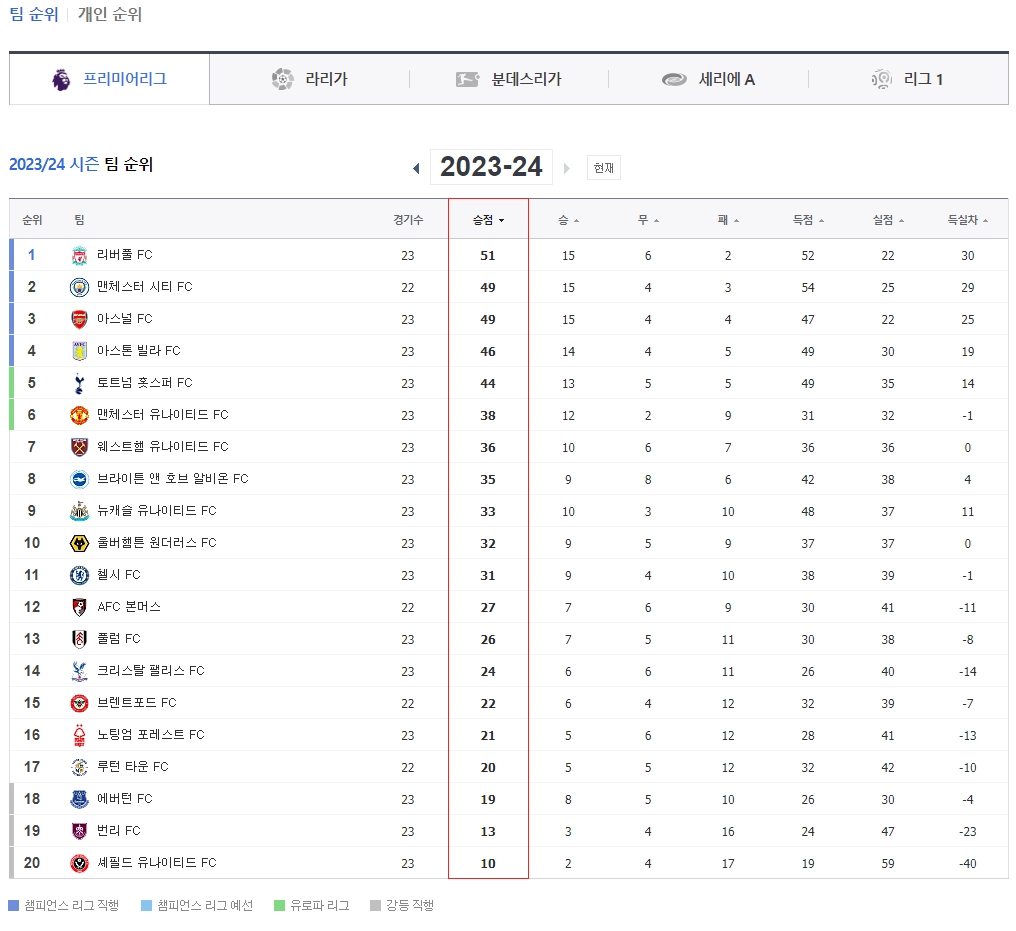Sort table by 득점 column
This screenshot has width=1016, height=931.
(x=808, y=220)
